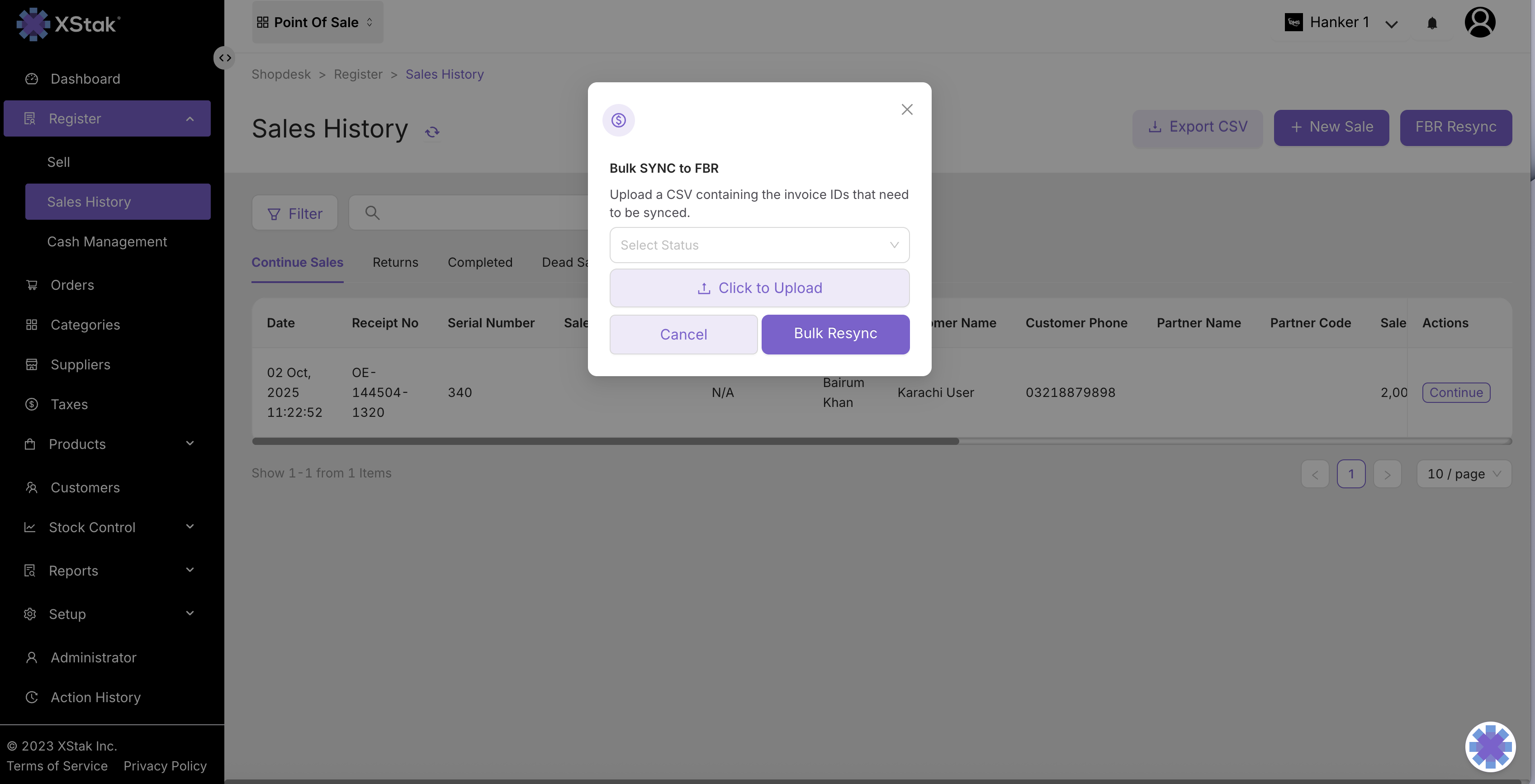Screen dimensions: 1535x784
Task: Open the Hanker 1 store dropdown
Action: point(1341,23)
